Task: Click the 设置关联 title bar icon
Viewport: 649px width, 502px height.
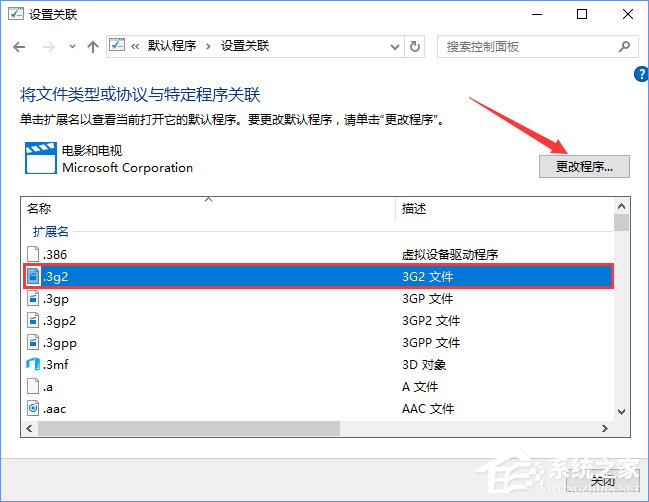Action: point(16,14)
